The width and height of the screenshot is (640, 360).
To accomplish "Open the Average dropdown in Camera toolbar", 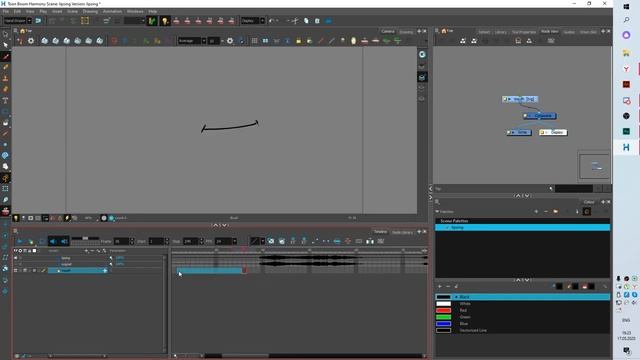I will click(x=204, y=41).
